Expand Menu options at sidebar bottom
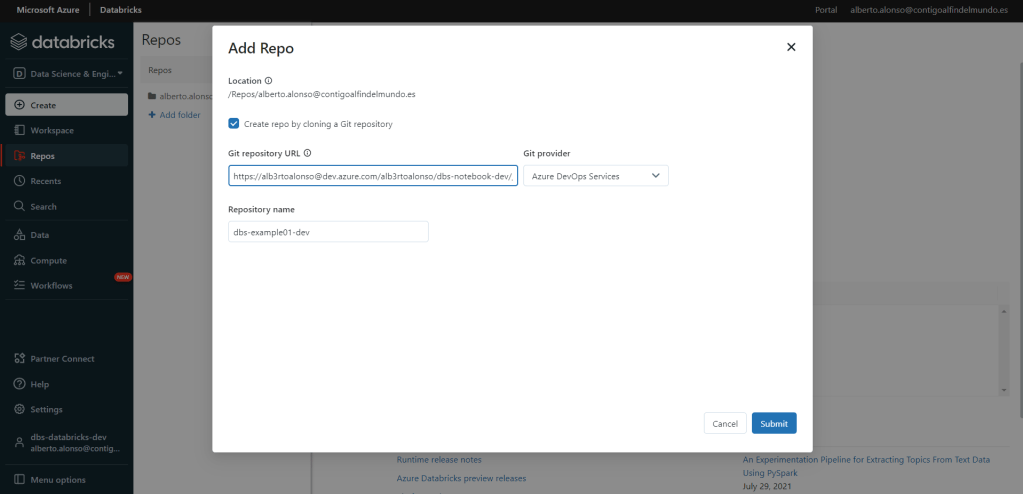This screenshot has height=494, width=1023. point(58,480)
